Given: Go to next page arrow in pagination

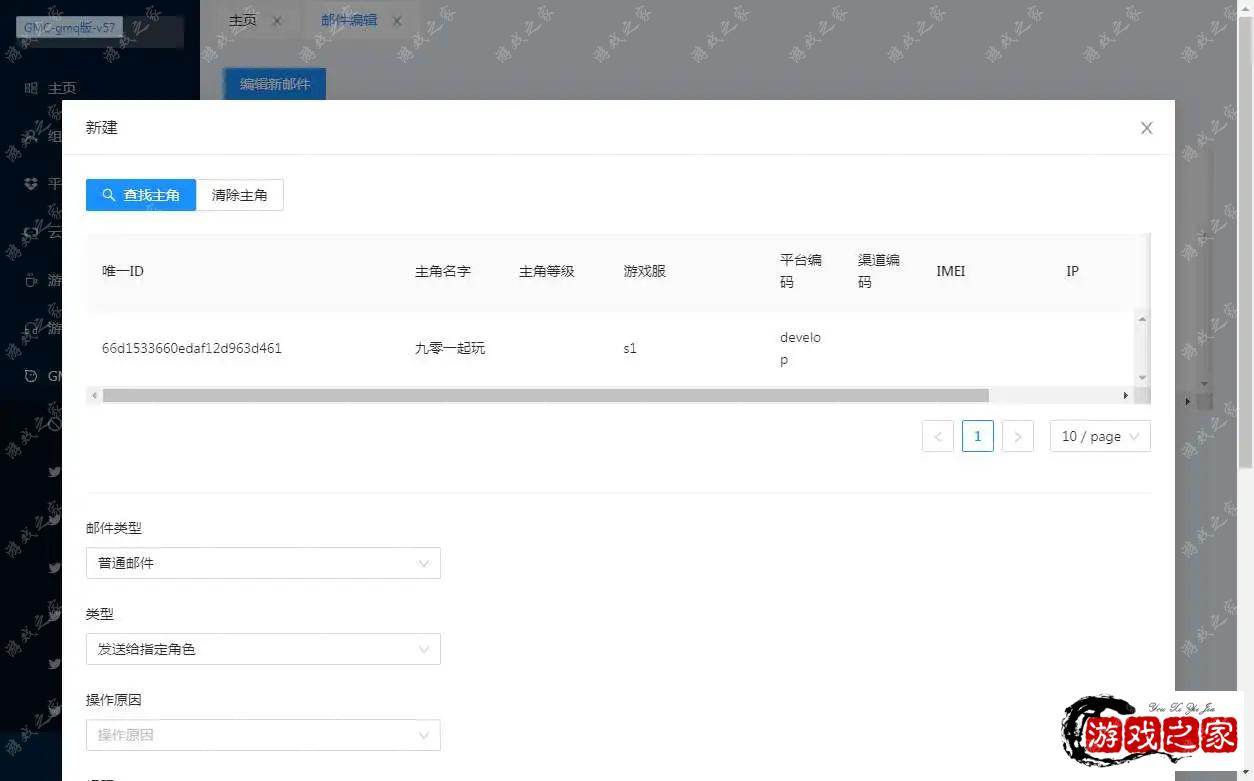Looking at the screenshot, I should (1017, 437).
